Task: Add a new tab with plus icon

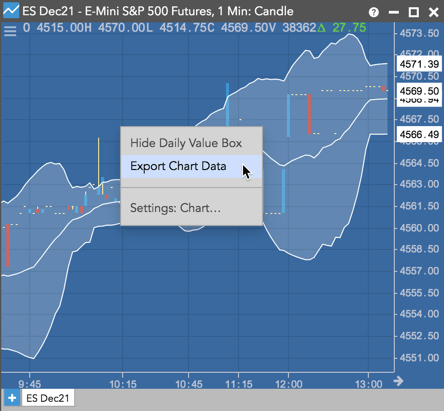Action: [12, 398]
